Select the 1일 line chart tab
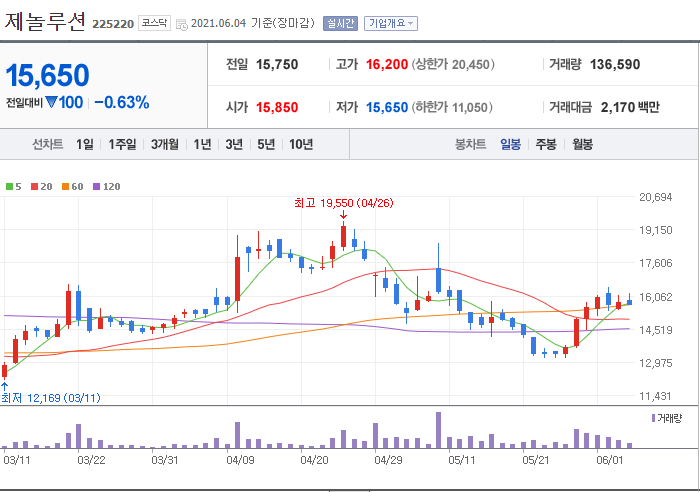Screen dimensions: 700x492 (x=85, y=144)
